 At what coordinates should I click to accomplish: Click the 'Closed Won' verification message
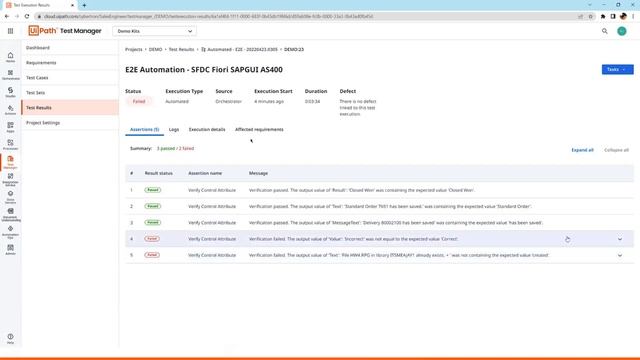coord(362,190)
